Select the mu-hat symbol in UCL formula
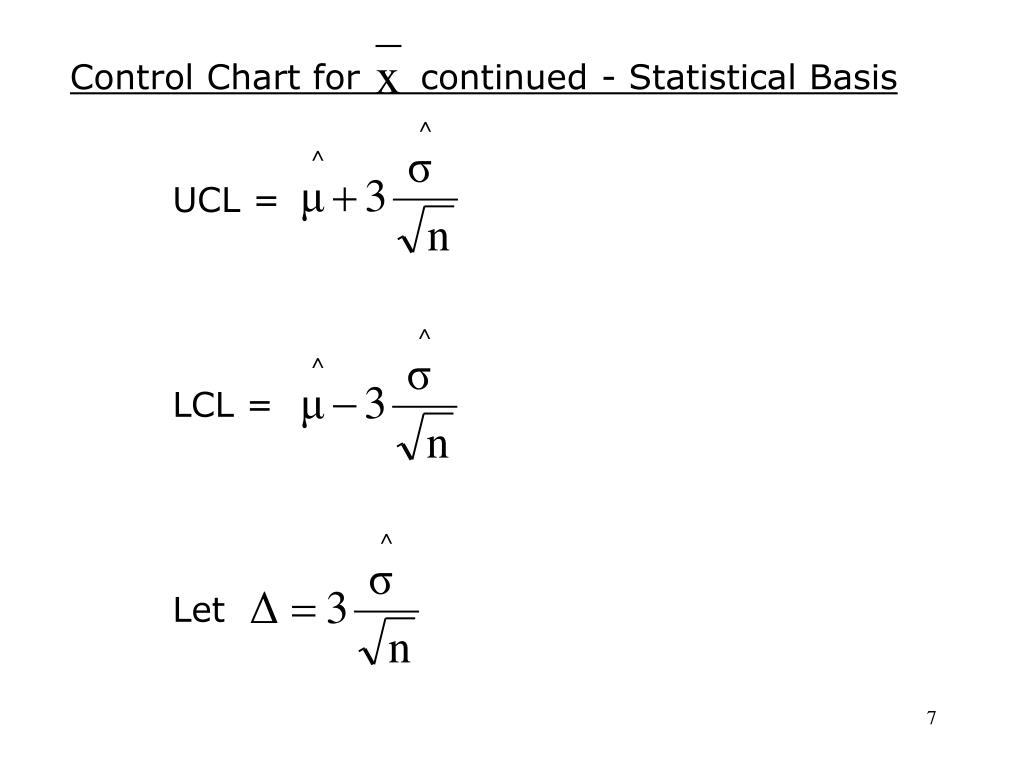 click(x=313, y=187)
